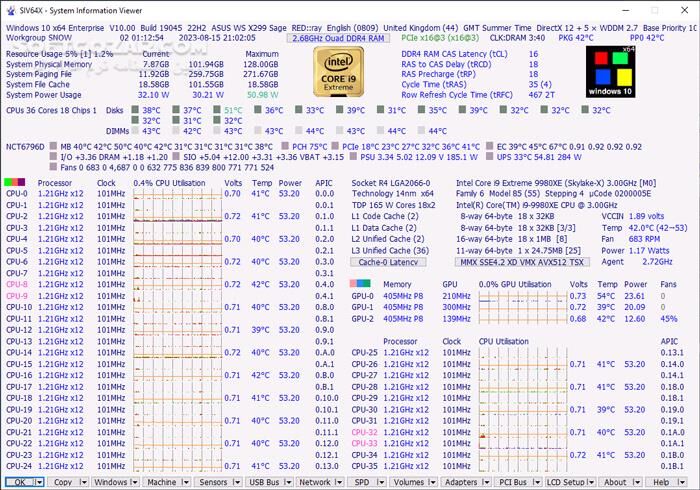Click the disk sensor square beside 33°C
The image size is (700, 490).
coord(299,109)
